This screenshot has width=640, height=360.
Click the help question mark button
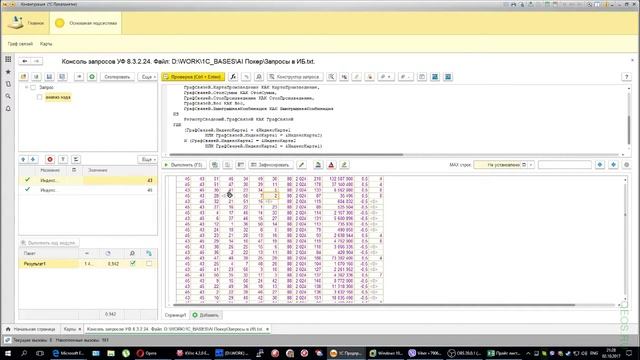click(x=626, y=77)
